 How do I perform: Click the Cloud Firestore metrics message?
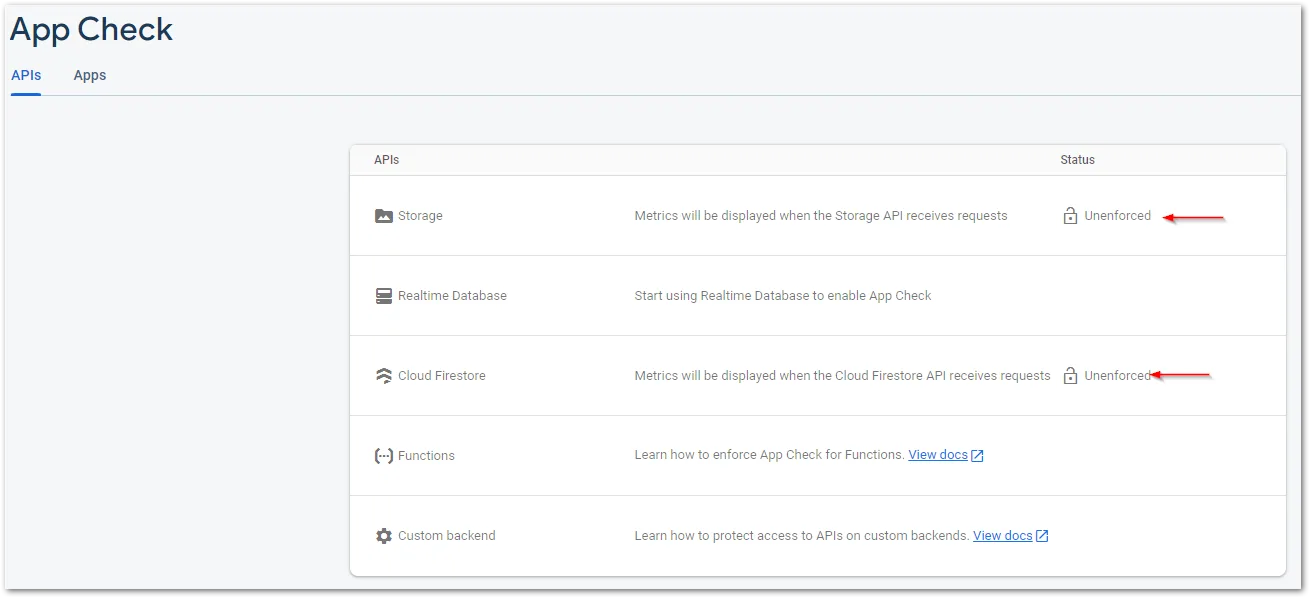point(843,375)
